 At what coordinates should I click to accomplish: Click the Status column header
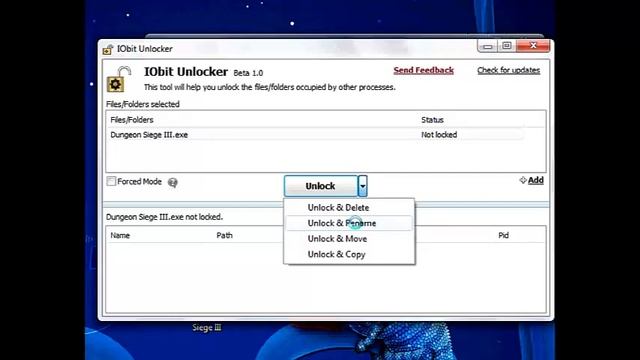[432, 120]
